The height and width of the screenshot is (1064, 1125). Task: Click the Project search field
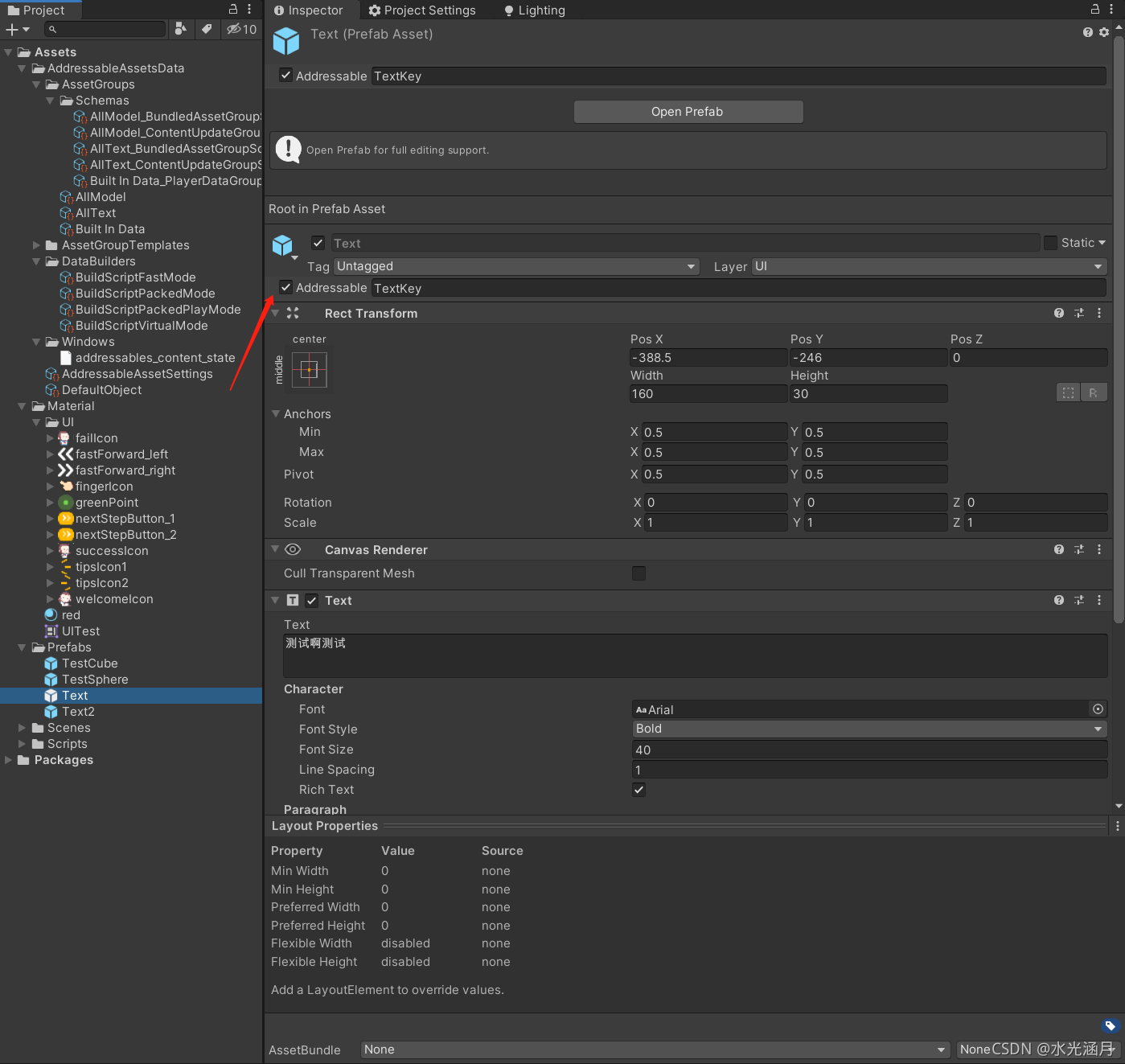tap(105, 29)
